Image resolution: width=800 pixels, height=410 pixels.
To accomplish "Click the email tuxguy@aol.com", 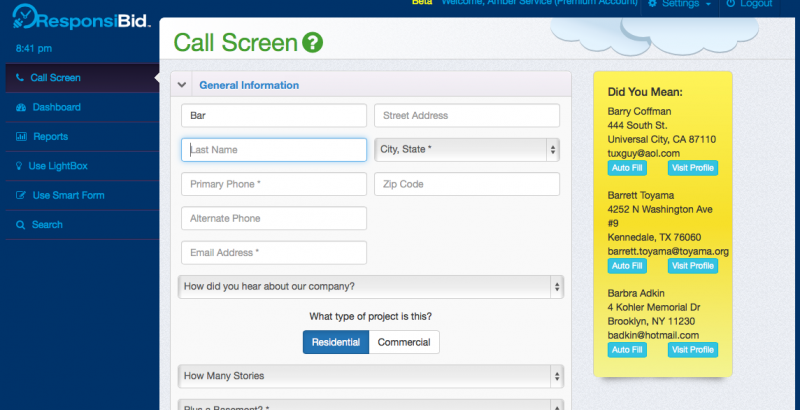I will 643,153.
